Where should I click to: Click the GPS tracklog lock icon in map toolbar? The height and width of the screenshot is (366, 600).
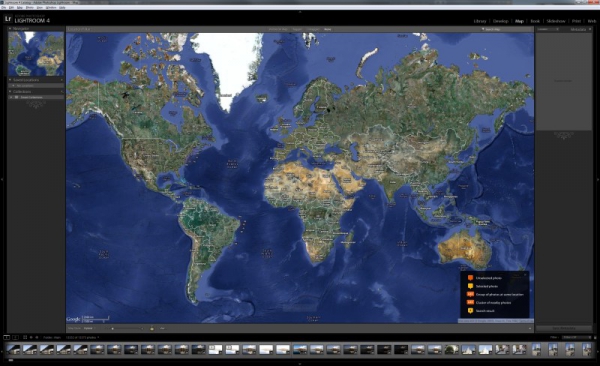click(x=152, y=328)
